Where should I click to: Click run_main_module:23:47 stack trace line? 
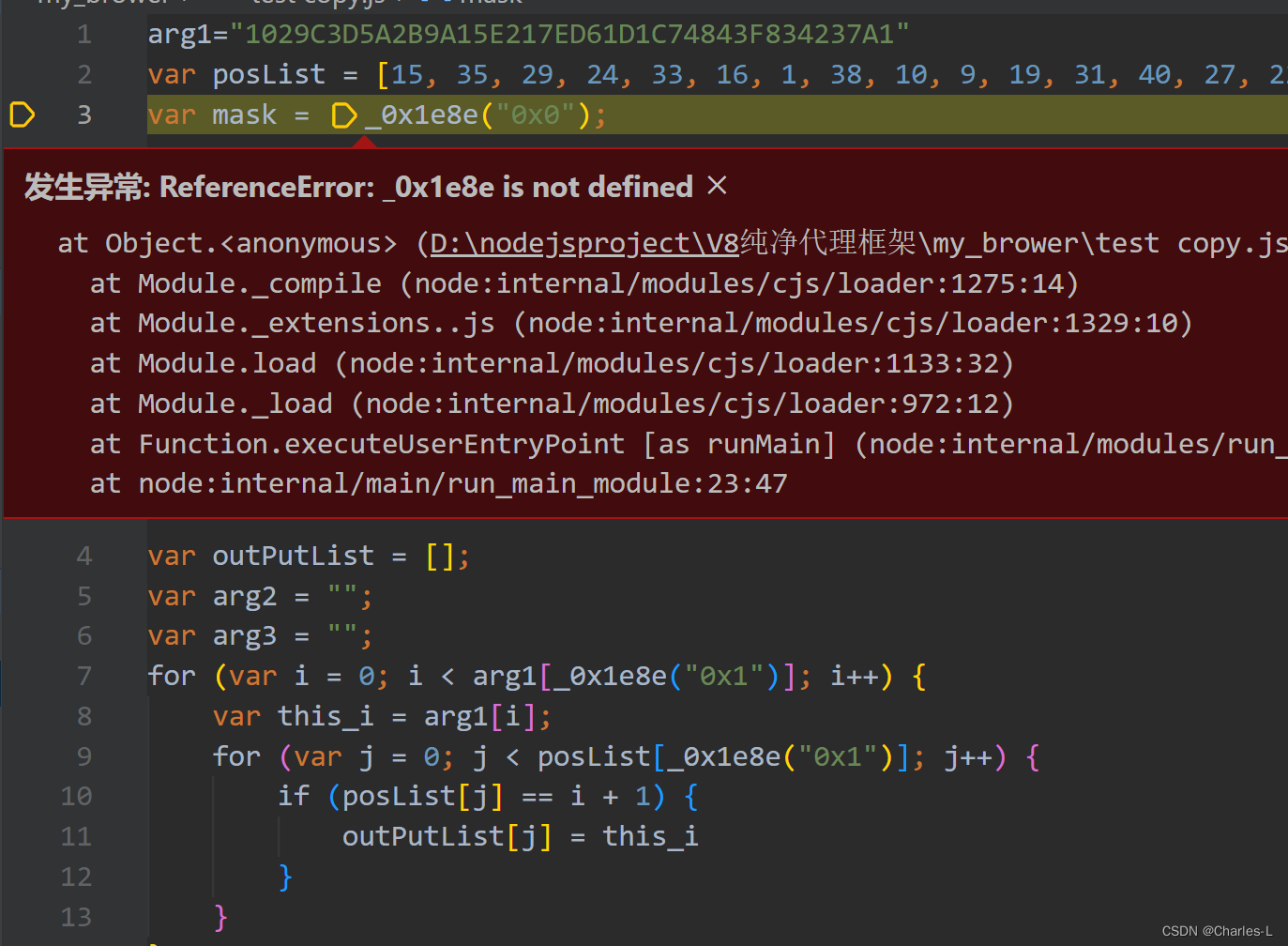(439, 483)
